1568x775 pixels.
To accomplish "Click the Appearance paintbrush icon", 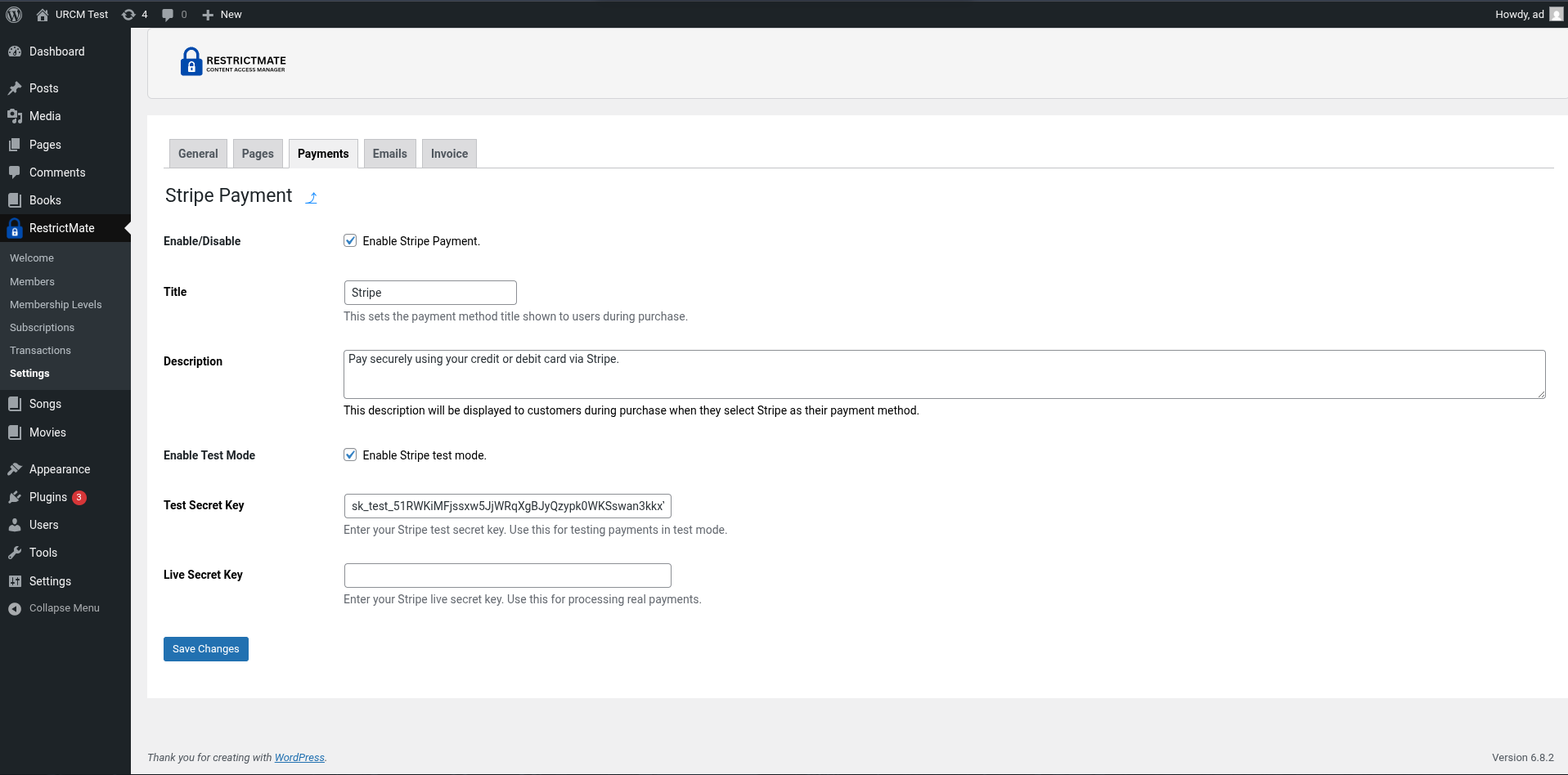I will click(15, 469).
